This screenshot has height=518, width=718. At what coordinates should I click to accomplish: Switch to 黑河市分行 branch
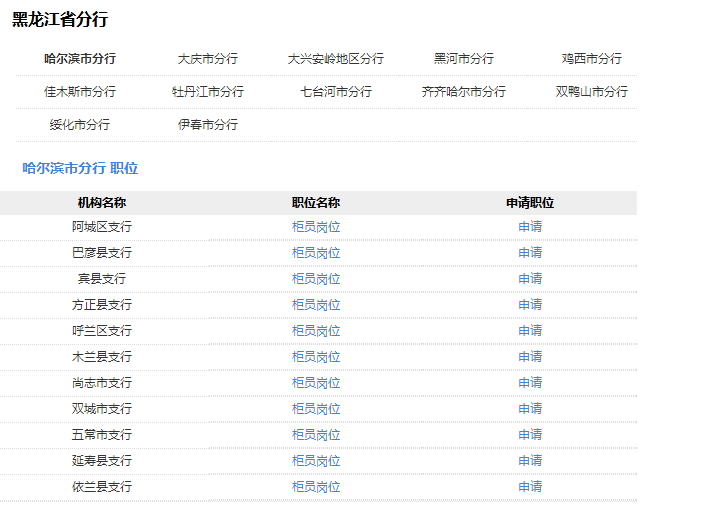tap(463, 59)
